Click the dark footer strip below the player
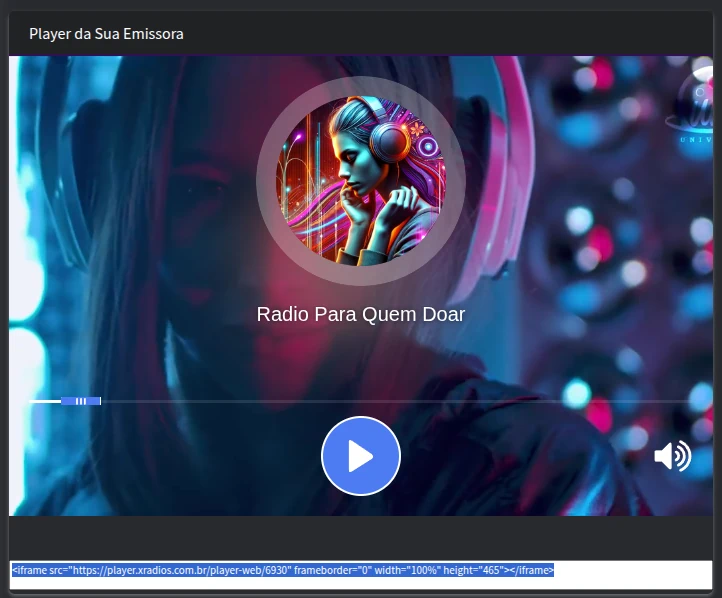 point(360,536)
